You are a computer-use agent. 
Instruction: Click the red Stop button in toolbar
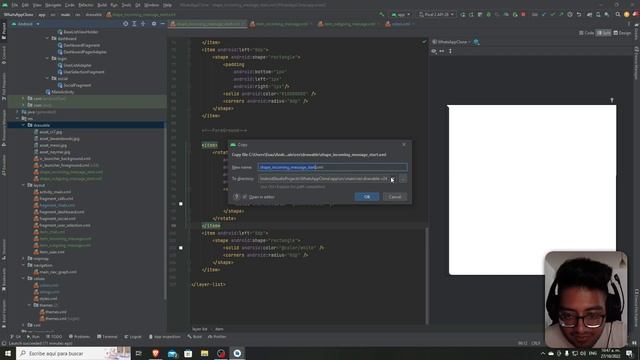pos(523,14)
